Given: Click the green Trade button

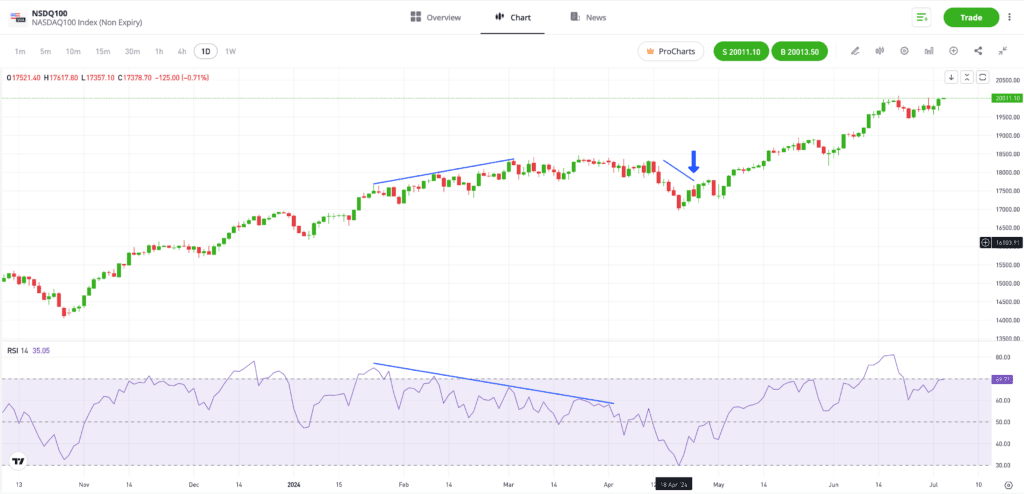Looking at the screenshot, I should [x=971, y=18].
